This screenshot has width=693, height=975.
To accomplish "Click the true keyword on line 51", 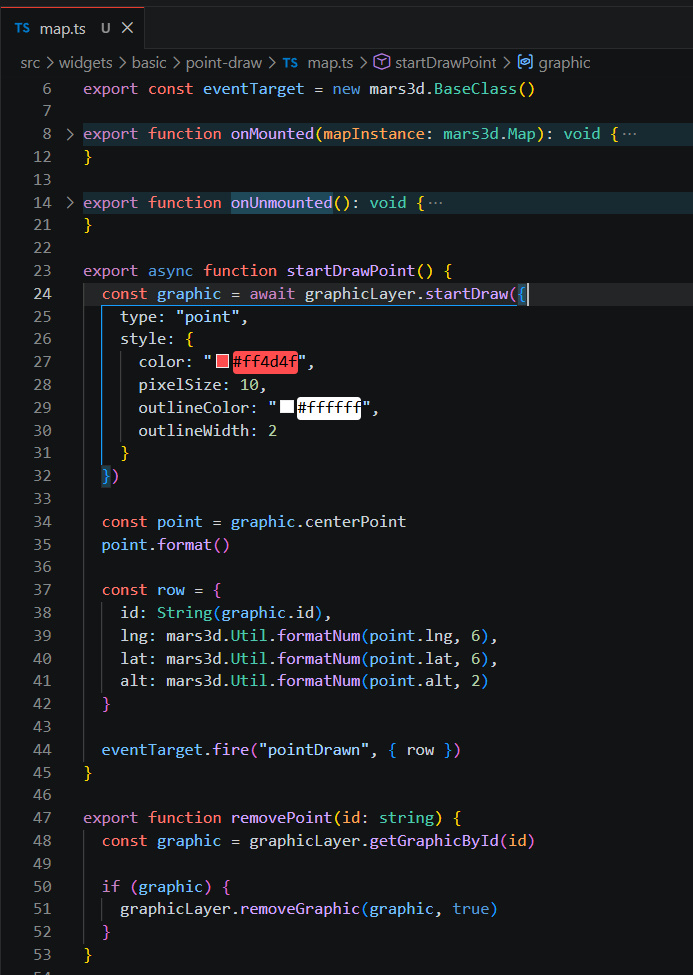I will pyautogui.click(x=470, y=909).
